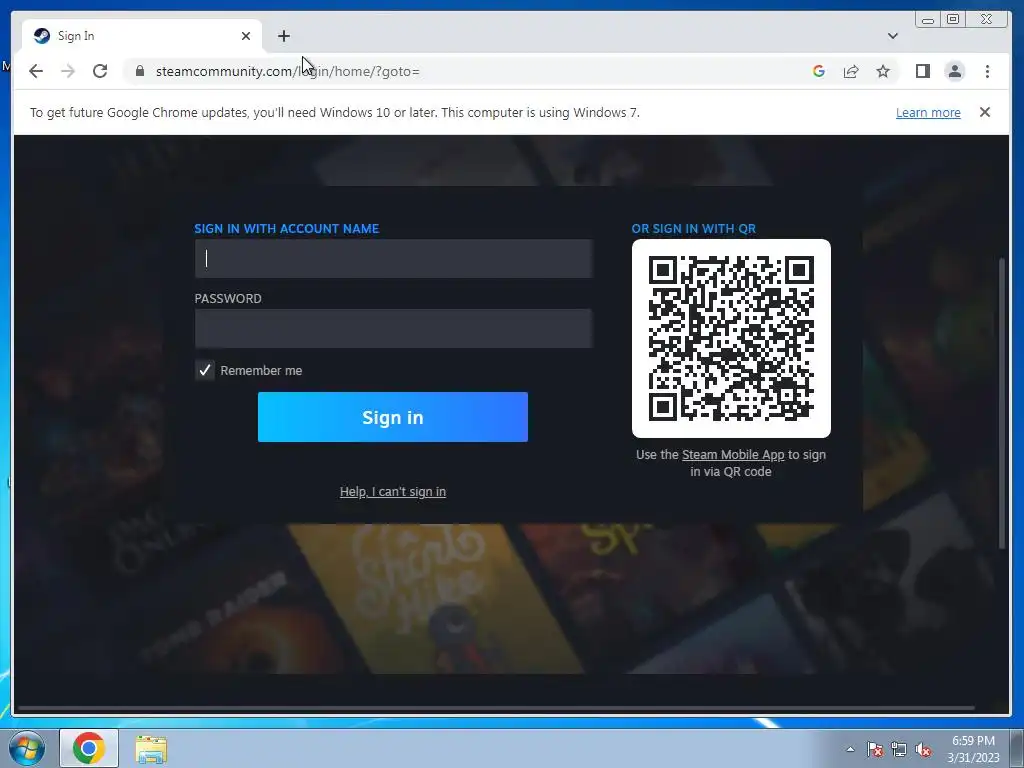The height and width of the screenshot is (768, 1024).
Task: View site info via the padlock icon
Action: tap(140, 71)
